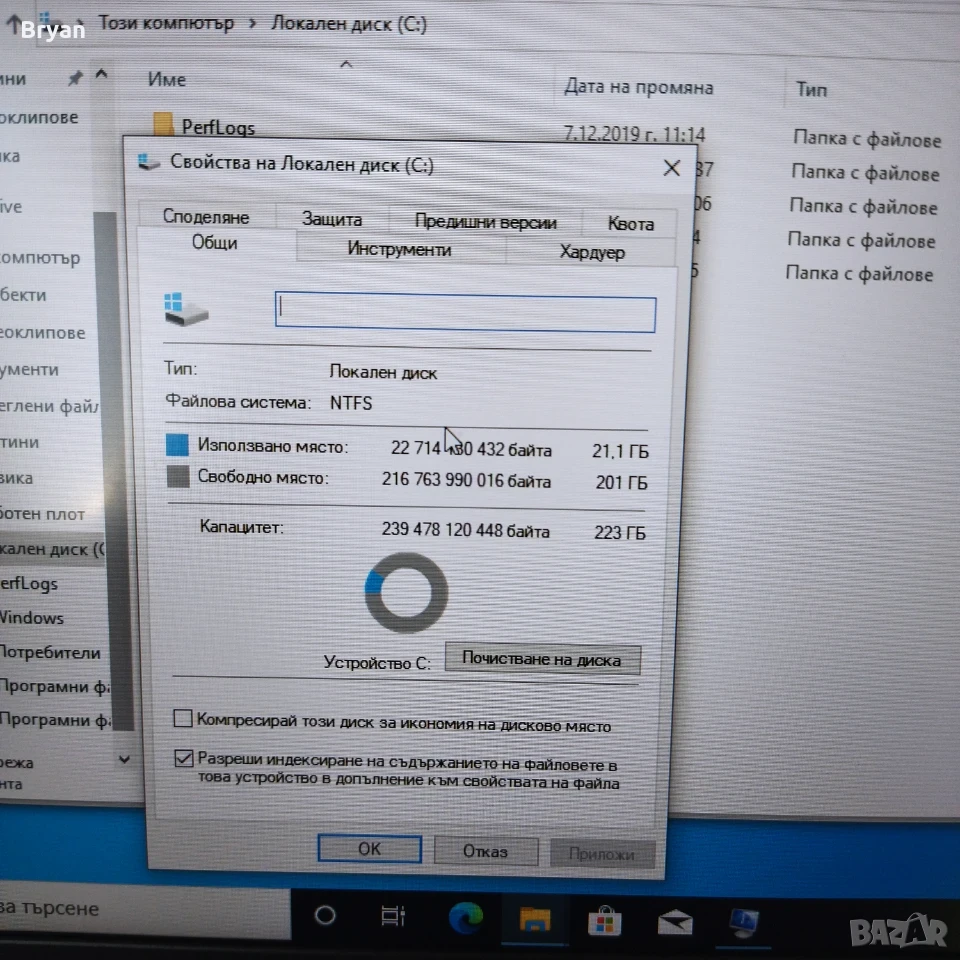
Task: Click the Cortana circle icon
Action: (324, 915)
